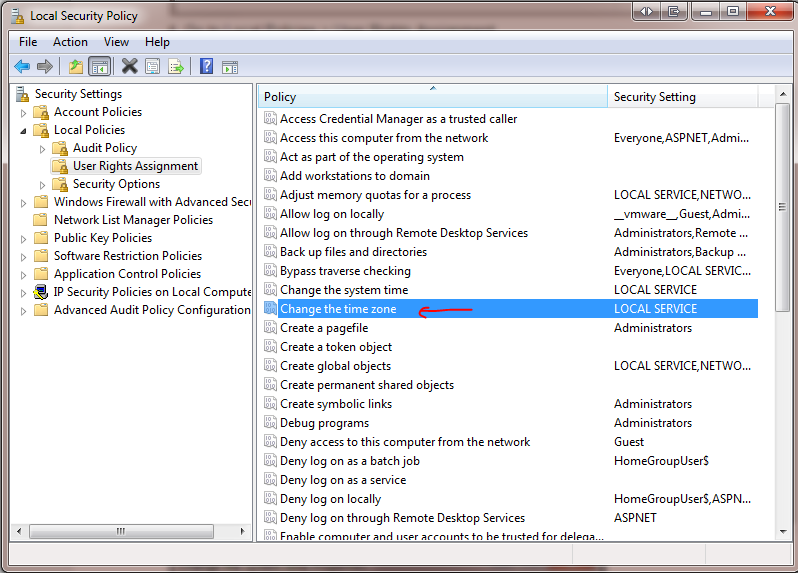
Task: Sort by the Security Setting column header
Action: tap(682, 97)
